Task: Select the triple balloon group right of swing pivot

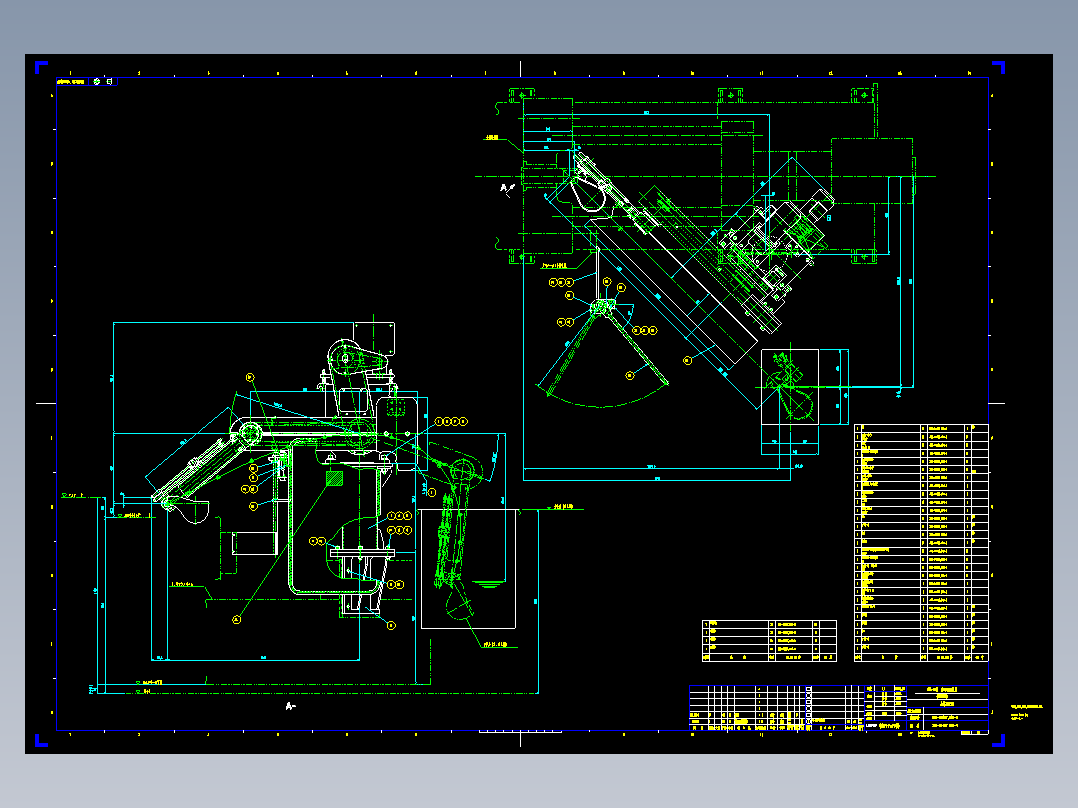Action: tap(644, 331)
